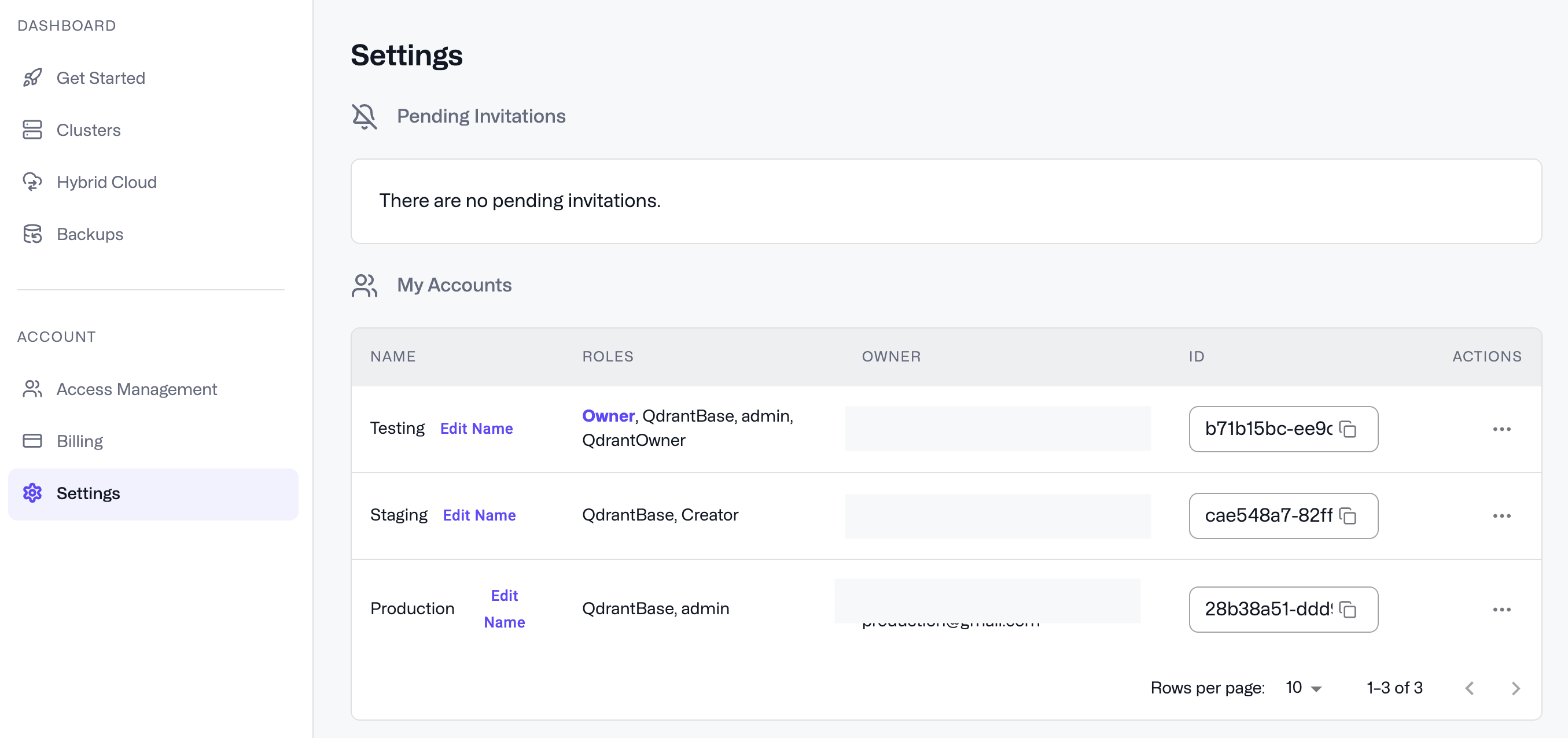Click the Get Started rocket icon
1568x738 pixels.
click(x=32, y=78)
